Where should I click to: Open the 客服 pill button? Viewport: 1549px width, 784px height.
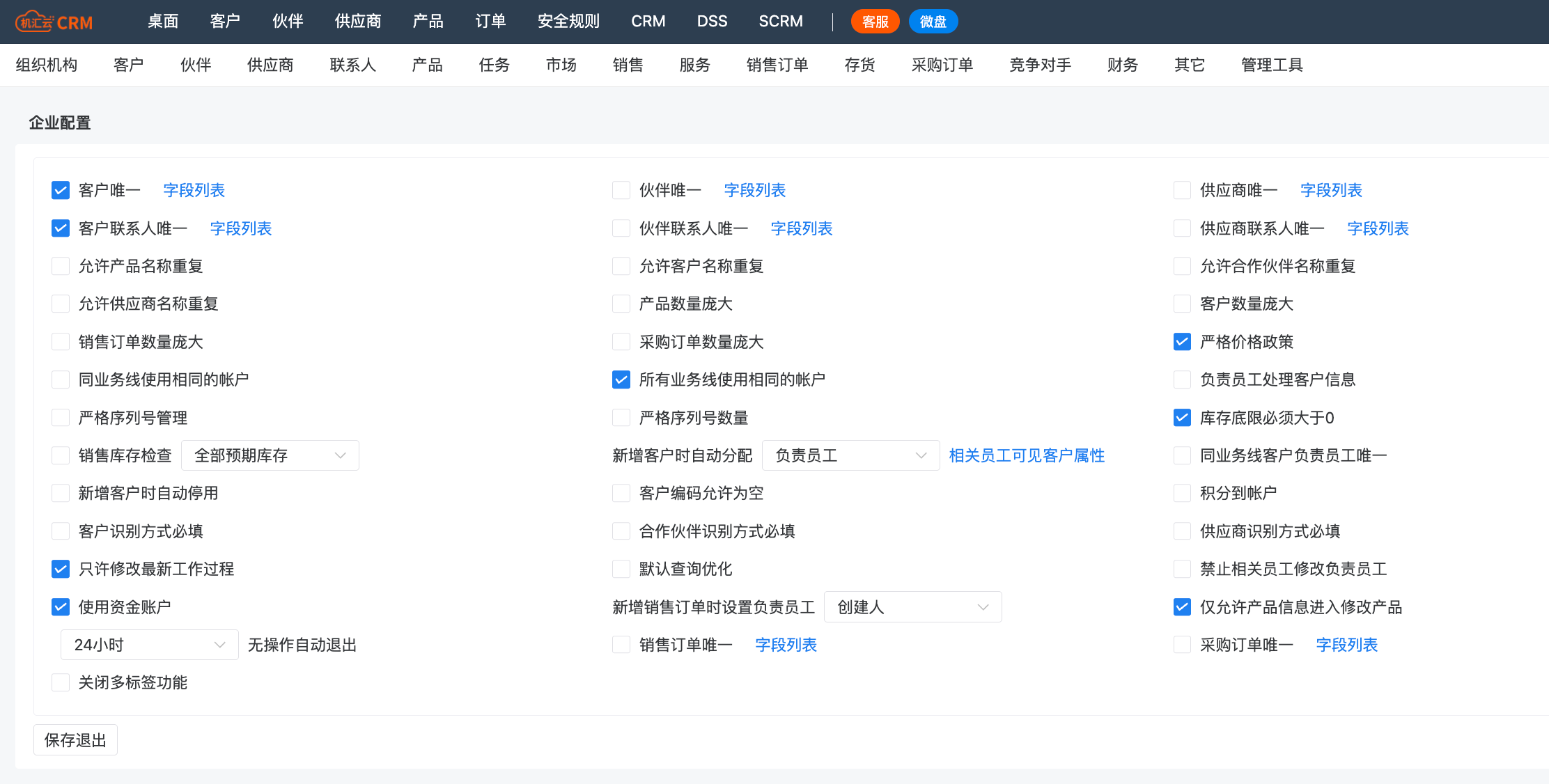click(x=875, y=22)
